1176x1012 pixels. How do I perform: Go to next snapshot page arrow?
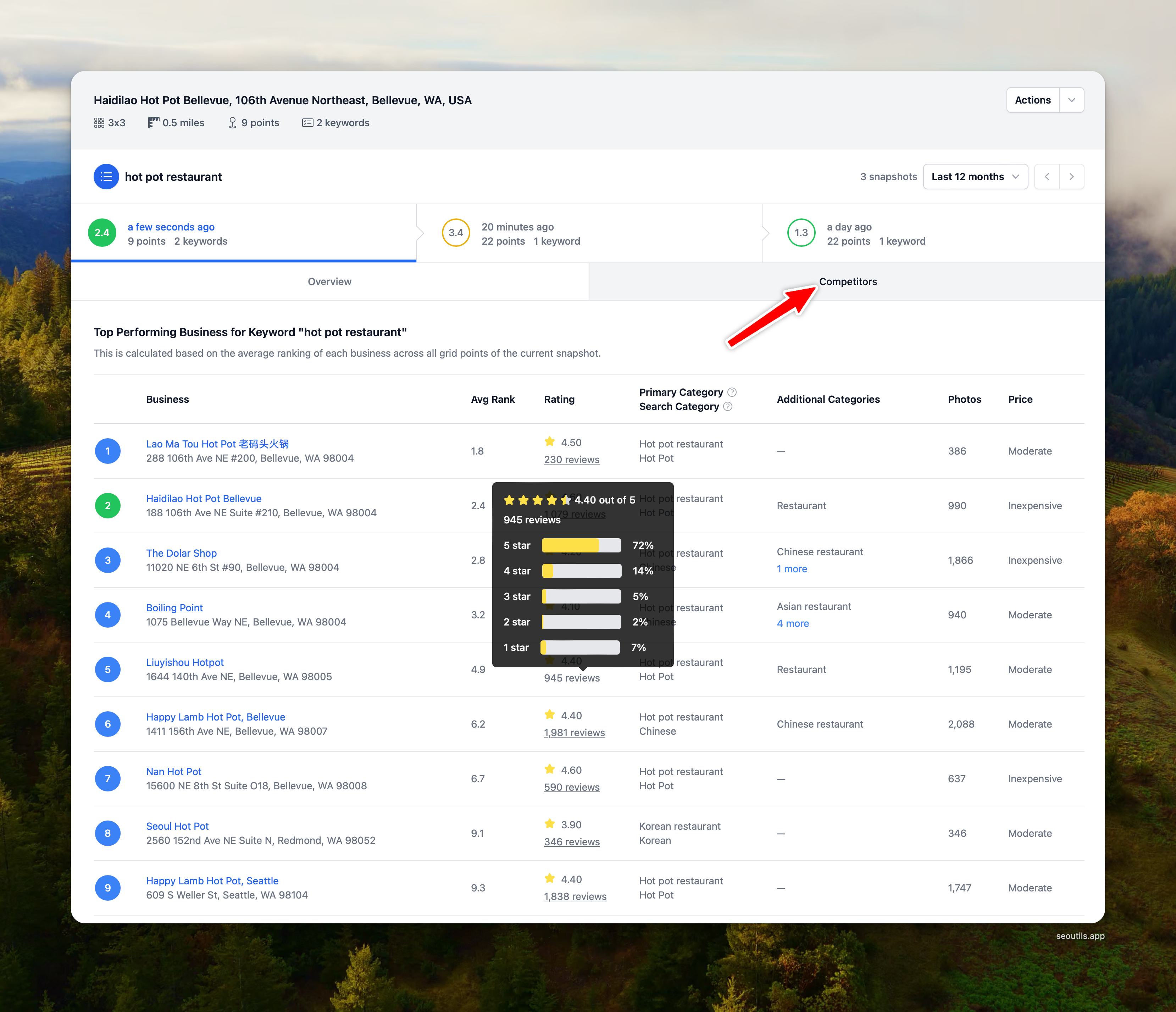1072,177
